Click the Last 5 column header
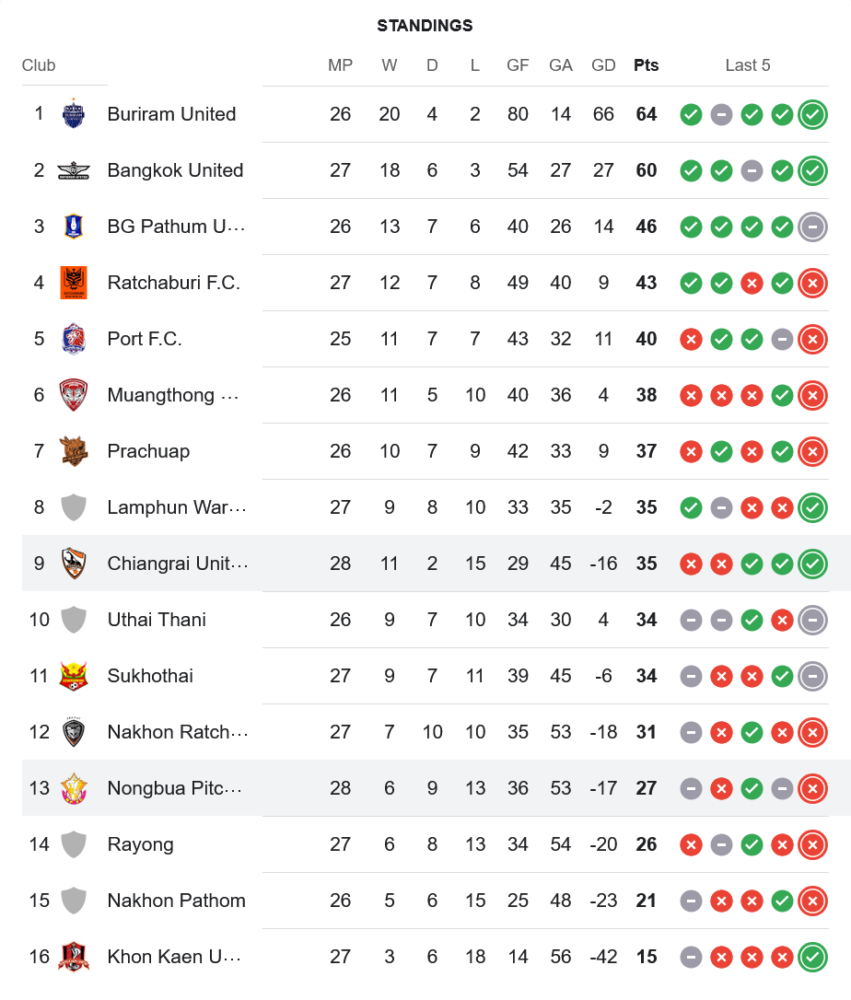 pos(748,65)
